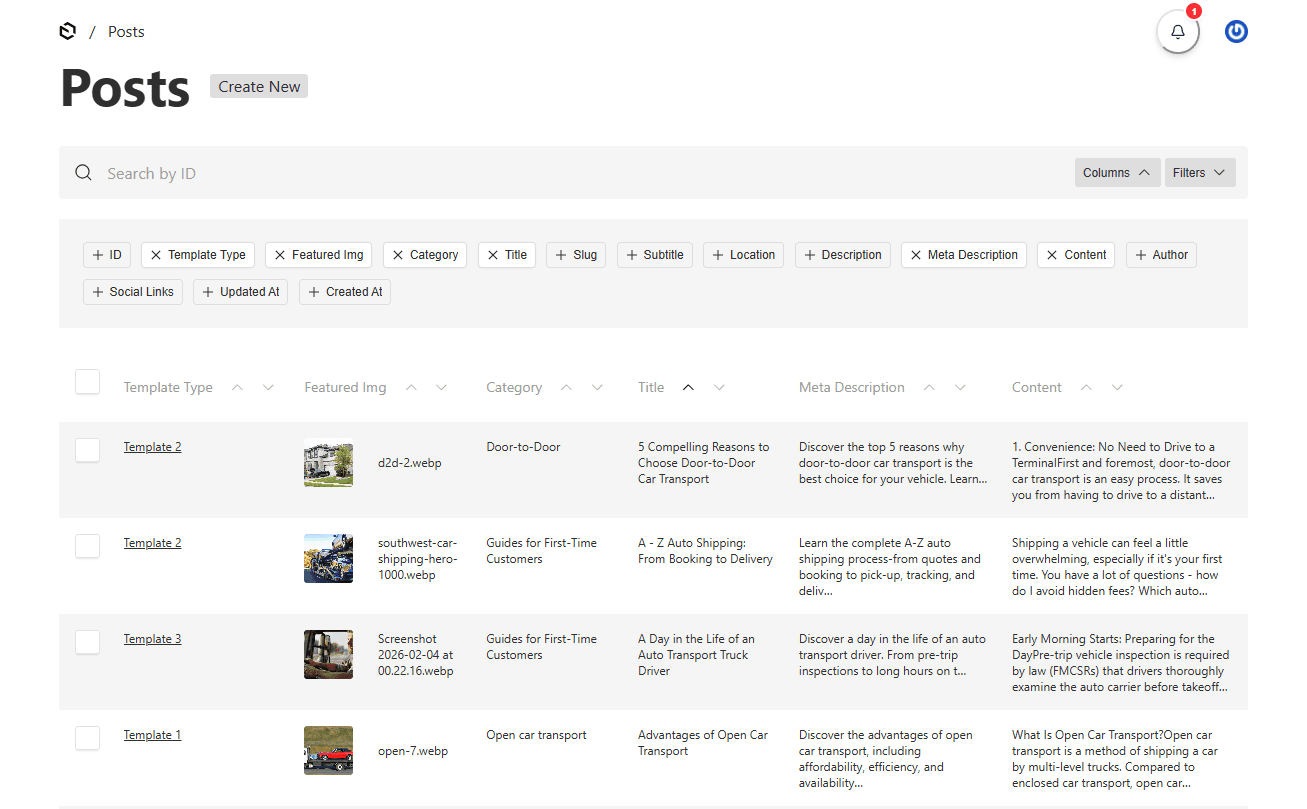Click the 'Door-to-Door' category cell
The height and width of the screenshot is (809, 1307).
click(523, 447)
